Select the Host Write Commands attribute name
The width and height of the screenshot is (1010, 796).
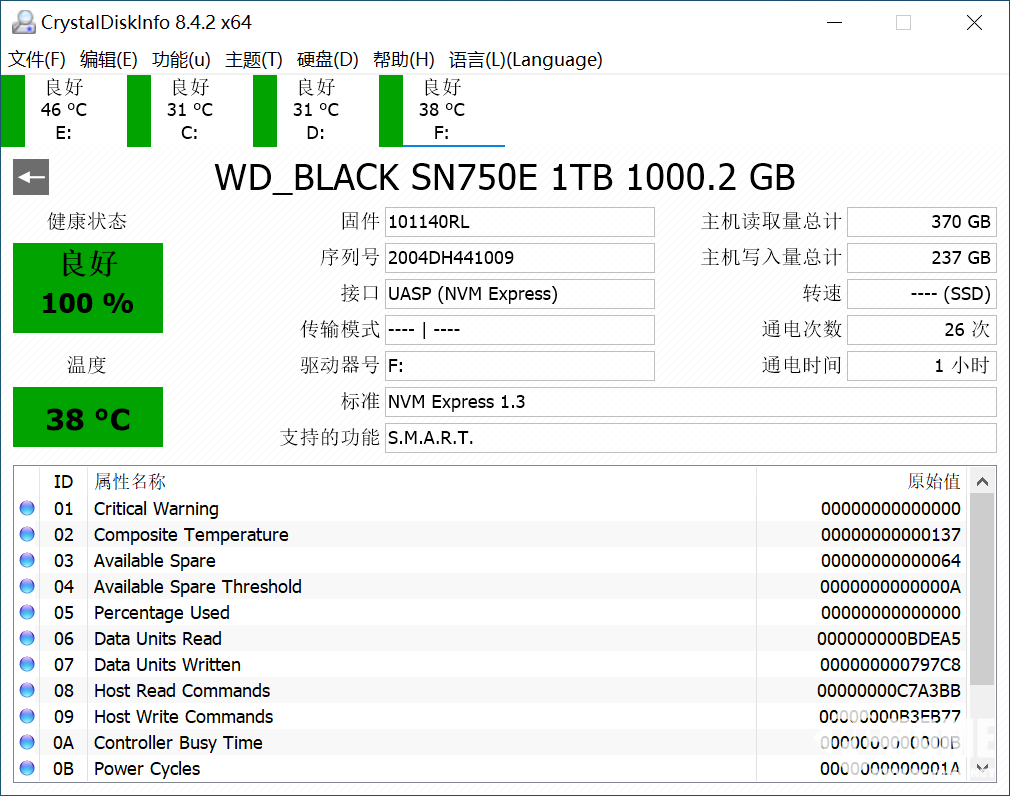point(184,717)
